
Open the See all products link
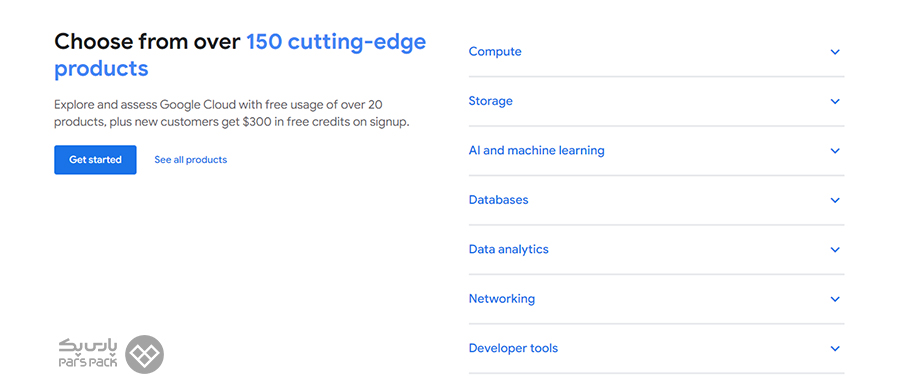[x=191, y=160]
